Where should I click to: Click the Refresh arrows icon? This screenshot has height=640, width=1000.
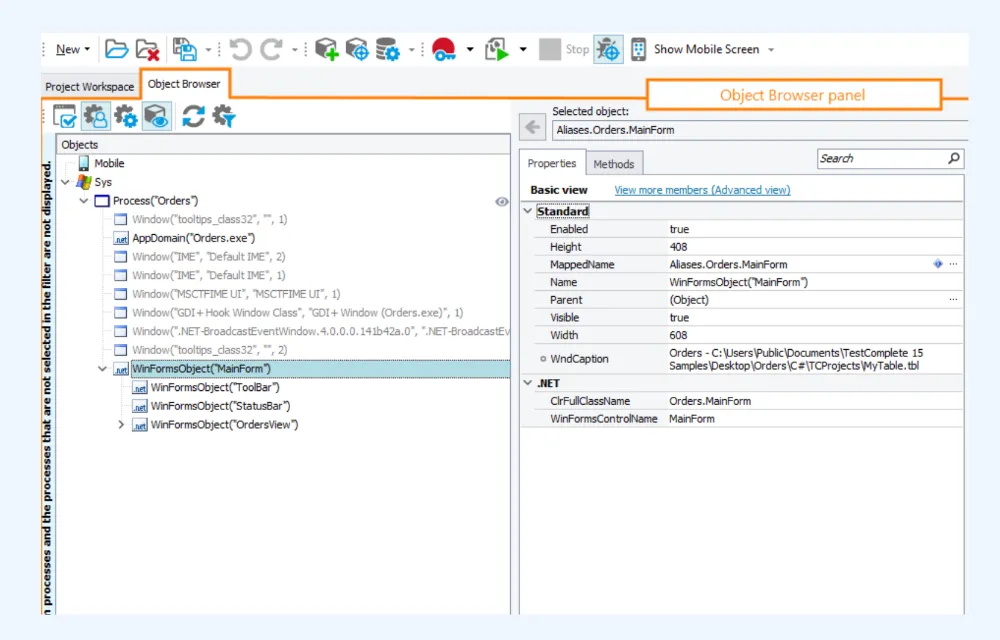(x=193, y=117)
